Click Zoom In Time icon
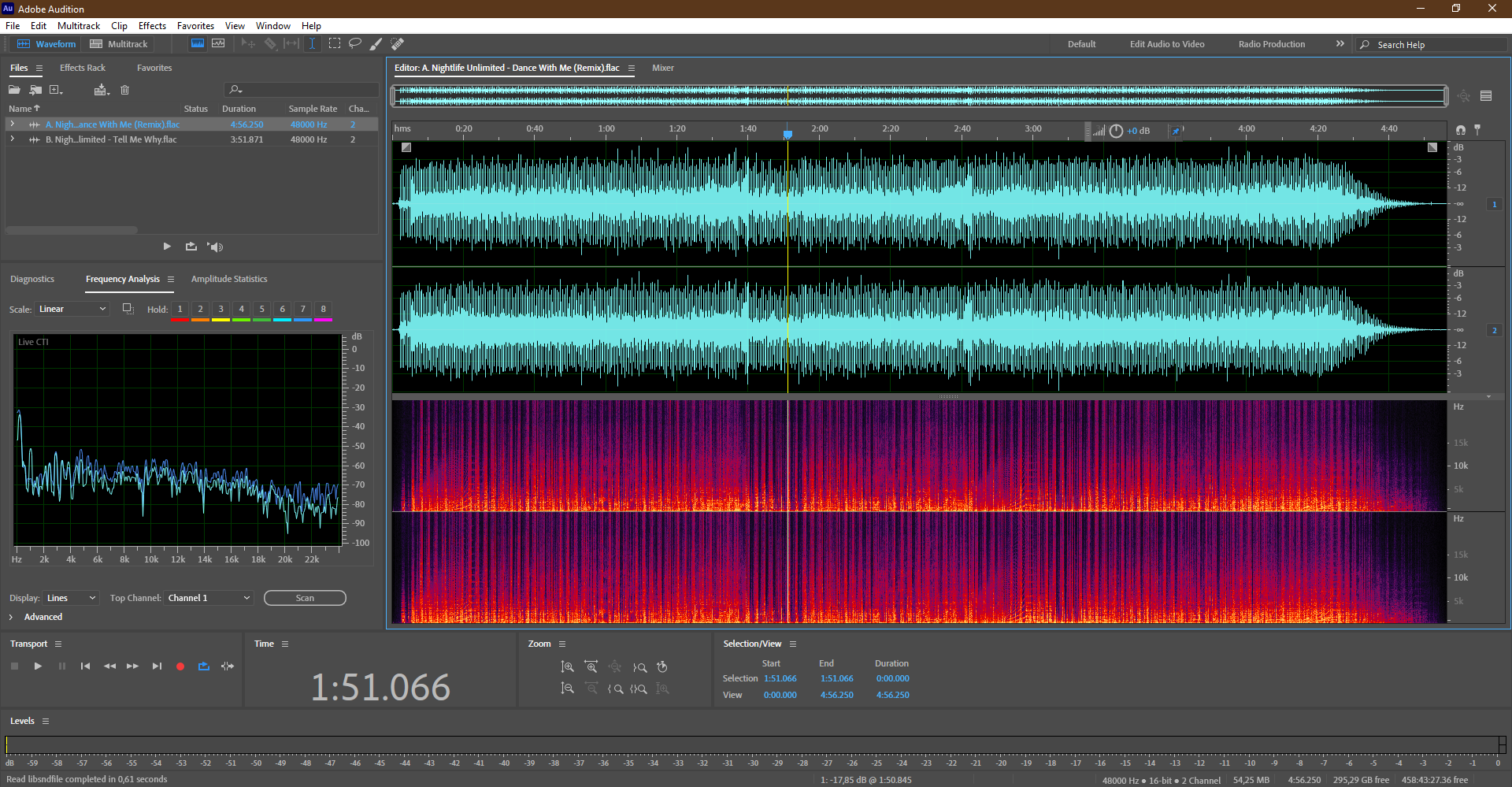This screenshot has height=787, width=1512. 591,667
